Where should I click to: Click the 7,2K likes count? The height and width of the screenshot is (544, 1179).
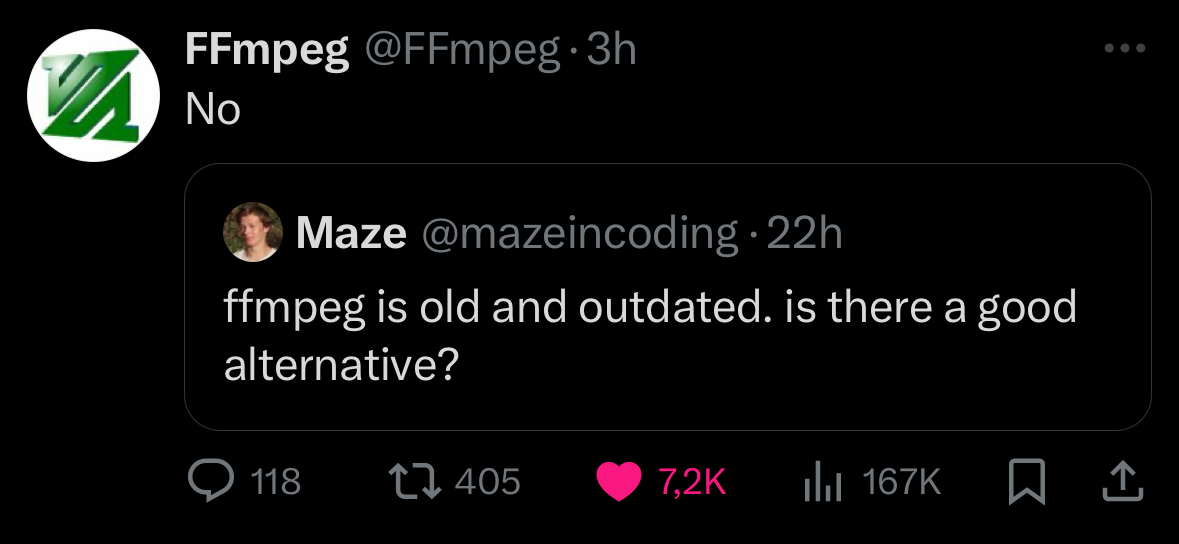(691, 482)
